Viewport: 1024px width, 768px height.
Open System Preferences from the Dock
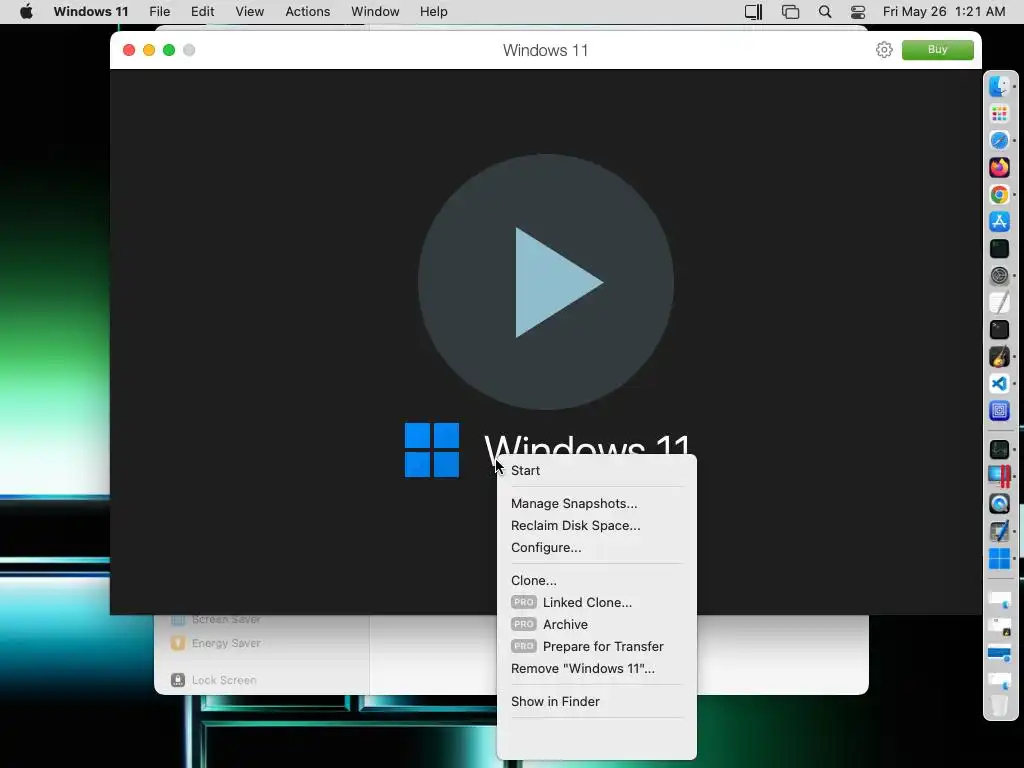tap(999, 276)
